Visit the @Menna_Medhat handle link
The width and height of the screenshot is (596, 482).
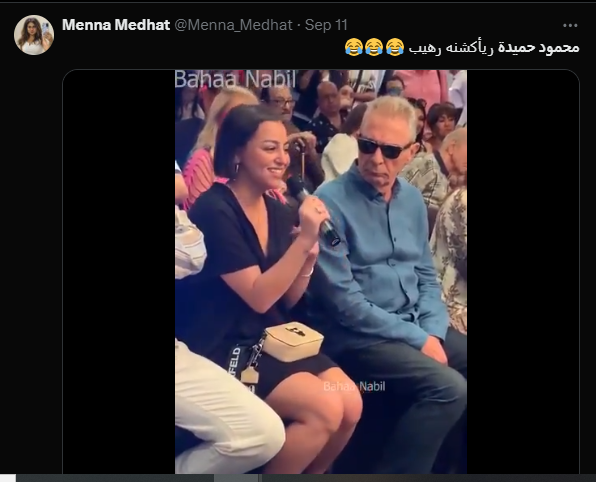tap(233, 25)
